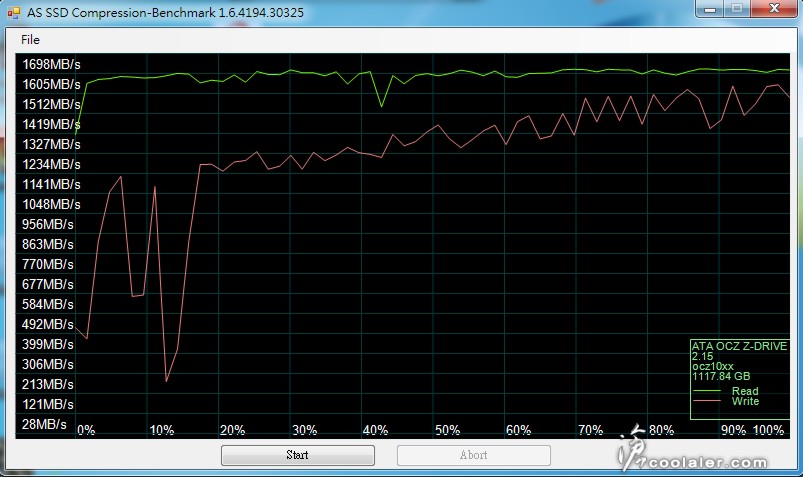Click the 1234MB/s axis label
803x477 pixels.
[51, 164]
